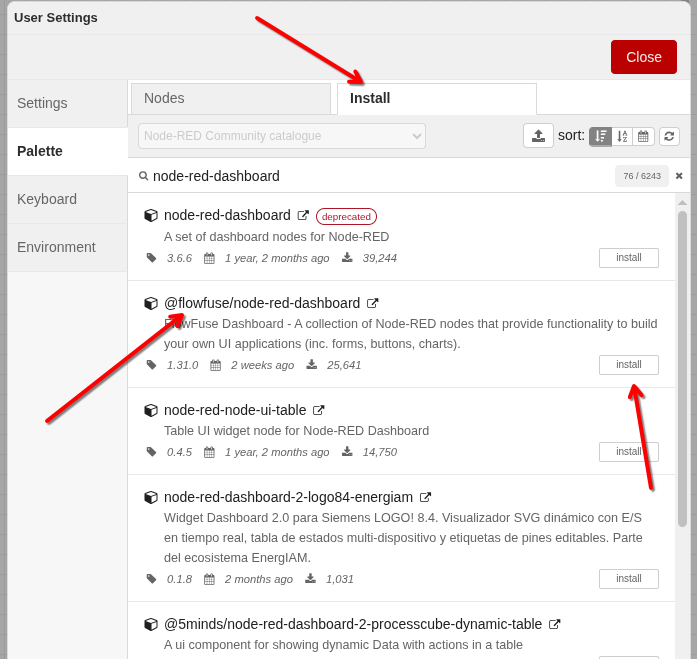Click the cube icon beside @flowfuse/node-red-dashboard
Viewport: 697px width, 659px height.
pyautogui.click(x=151, y=303)
